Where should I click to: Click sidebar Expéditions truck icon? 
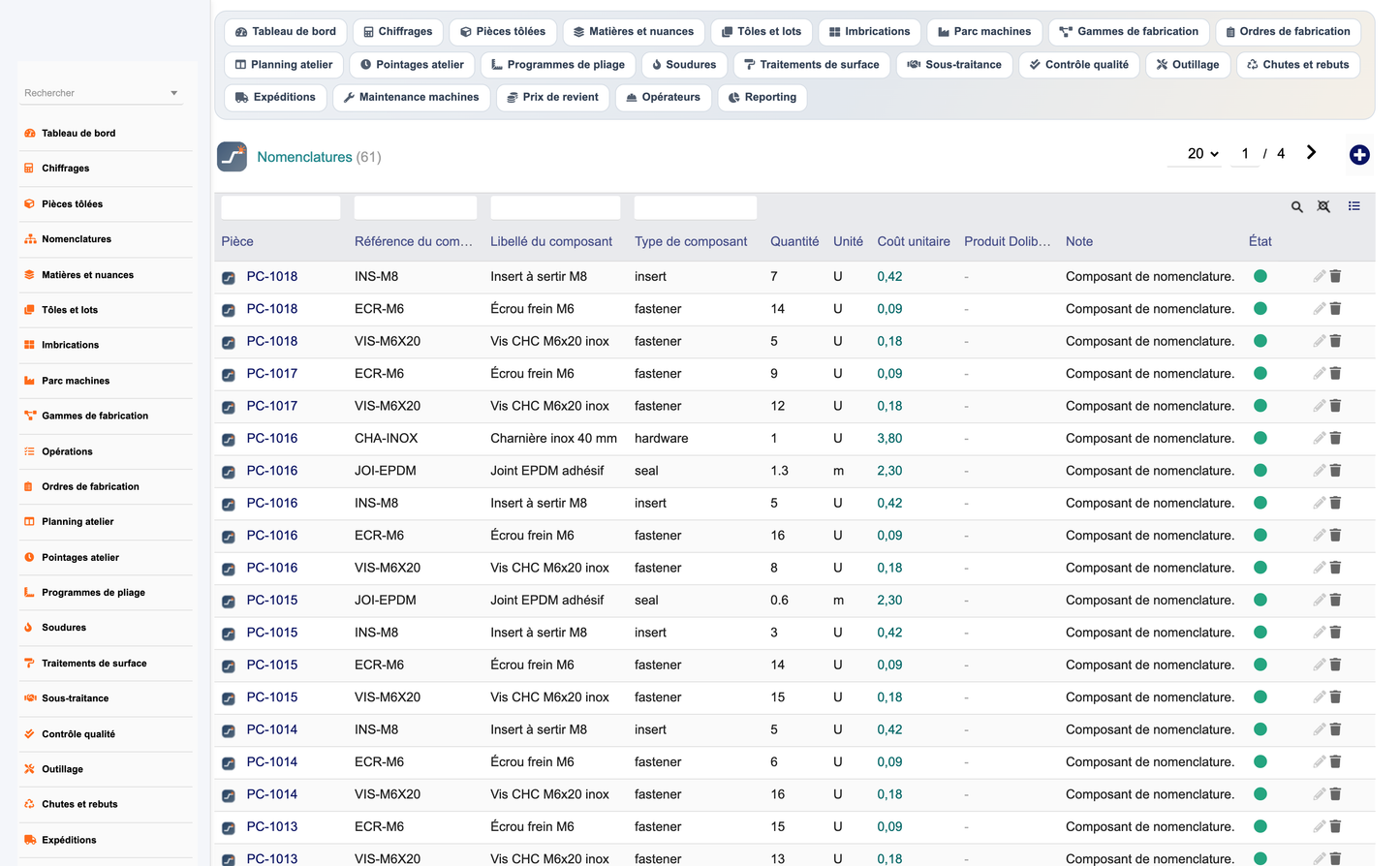point(29,840)
